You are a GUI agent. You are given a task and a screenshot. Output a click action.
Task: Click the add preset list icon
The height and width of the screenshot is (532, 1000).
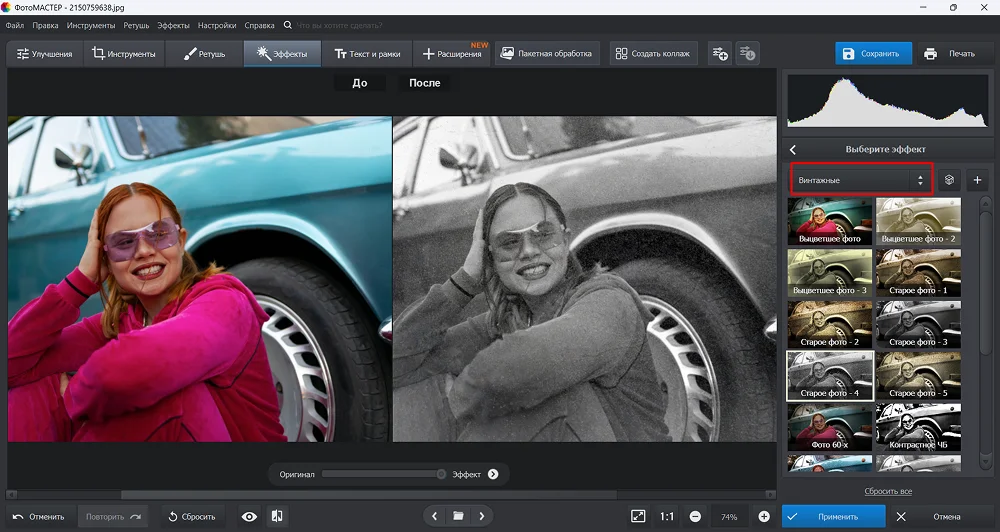[x=720, y=54]
